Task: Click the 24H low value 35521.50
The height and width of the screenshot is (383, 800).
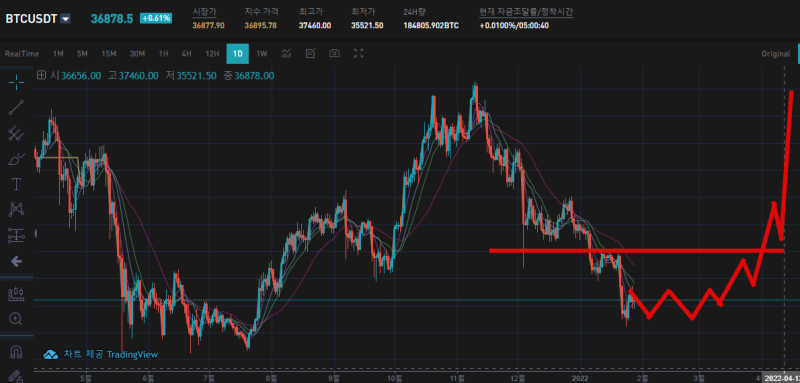Action: [x=367, y=25]
